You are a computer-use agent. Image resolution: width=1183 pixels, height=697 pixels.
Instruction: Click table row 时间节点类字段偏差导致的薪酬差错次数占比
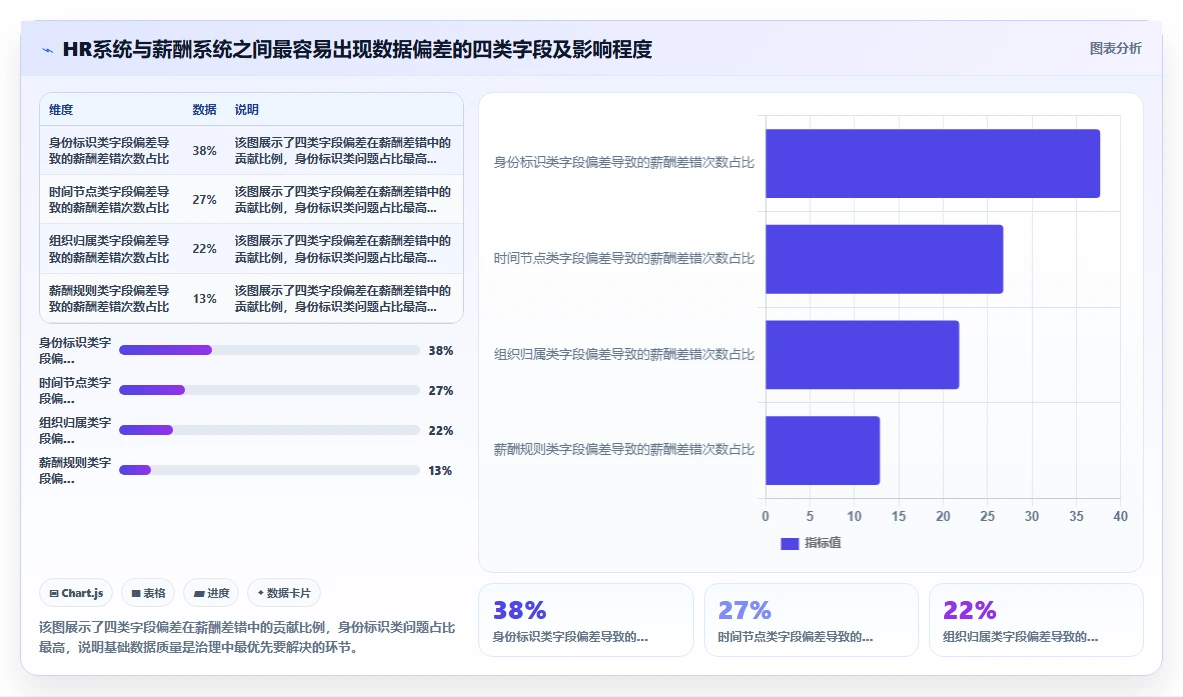[251, 199]
